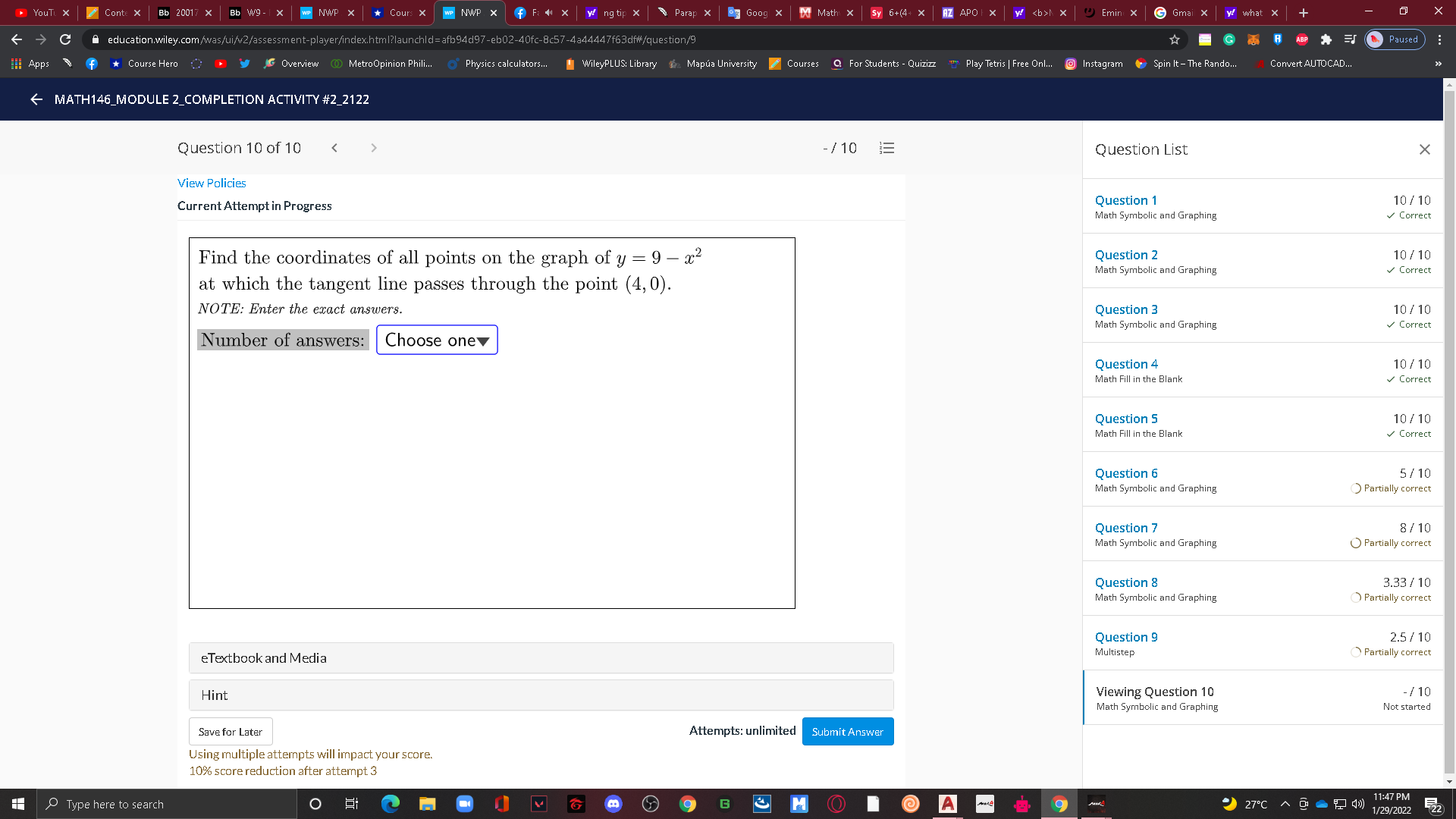Expand the Hint section
Image resolution: width=1456 pixels, height=819 pixels.
point(541,695)
